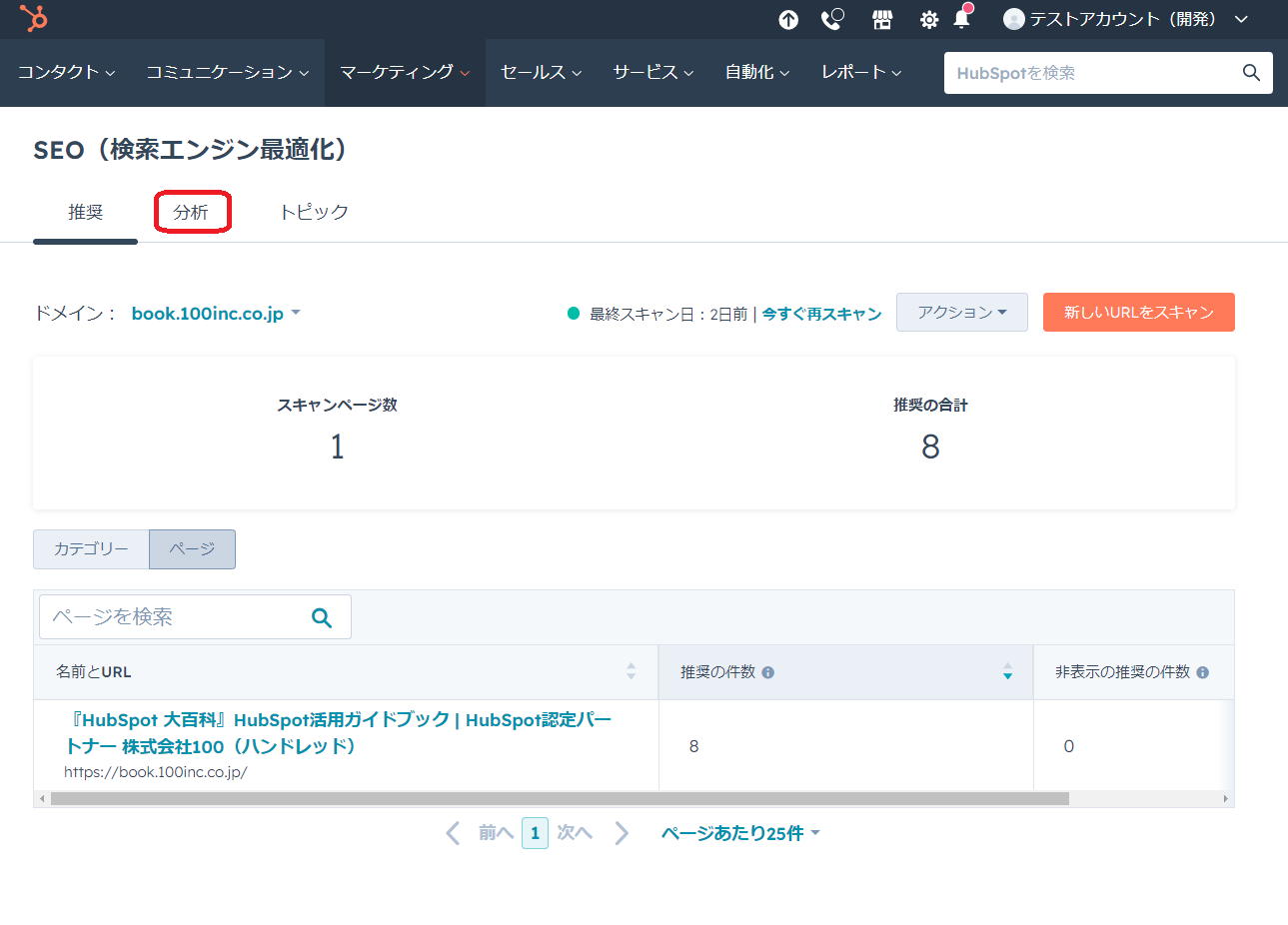Open the calling phone icon
Viewport: 1288px width, 925px height.
click(831, 19)
